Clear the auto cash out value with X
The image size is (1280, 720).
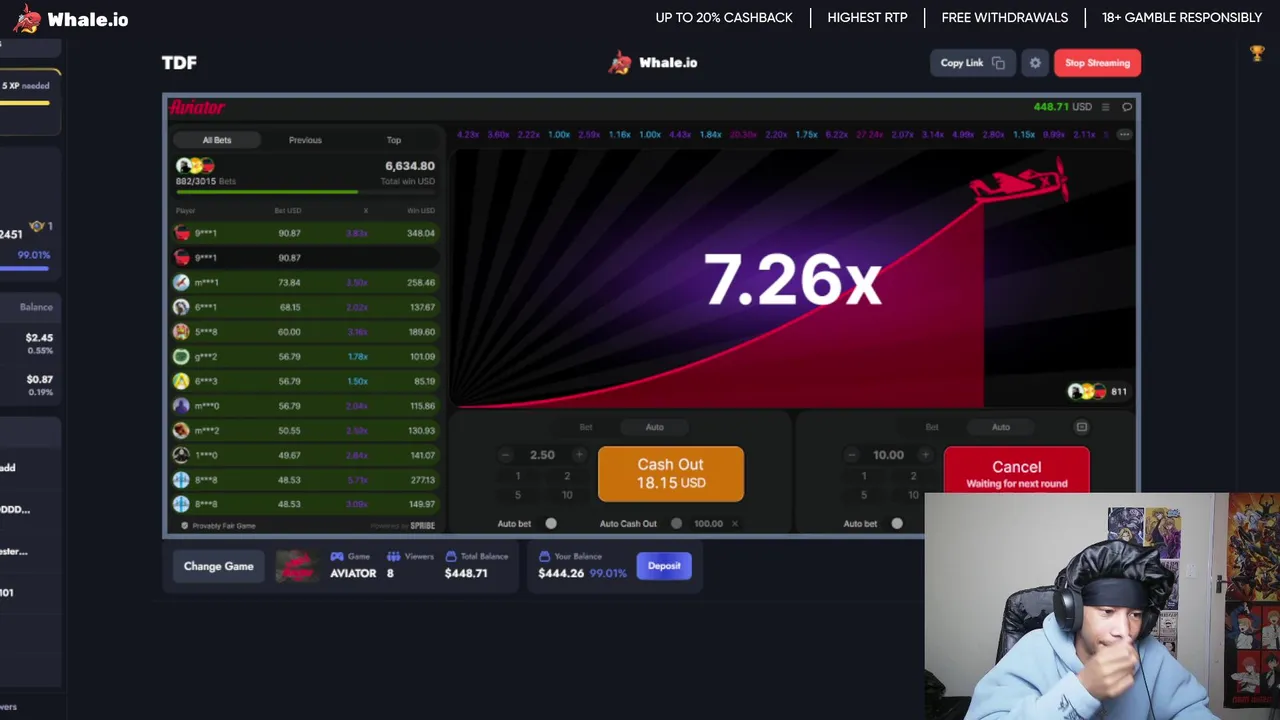click(734, 523)
